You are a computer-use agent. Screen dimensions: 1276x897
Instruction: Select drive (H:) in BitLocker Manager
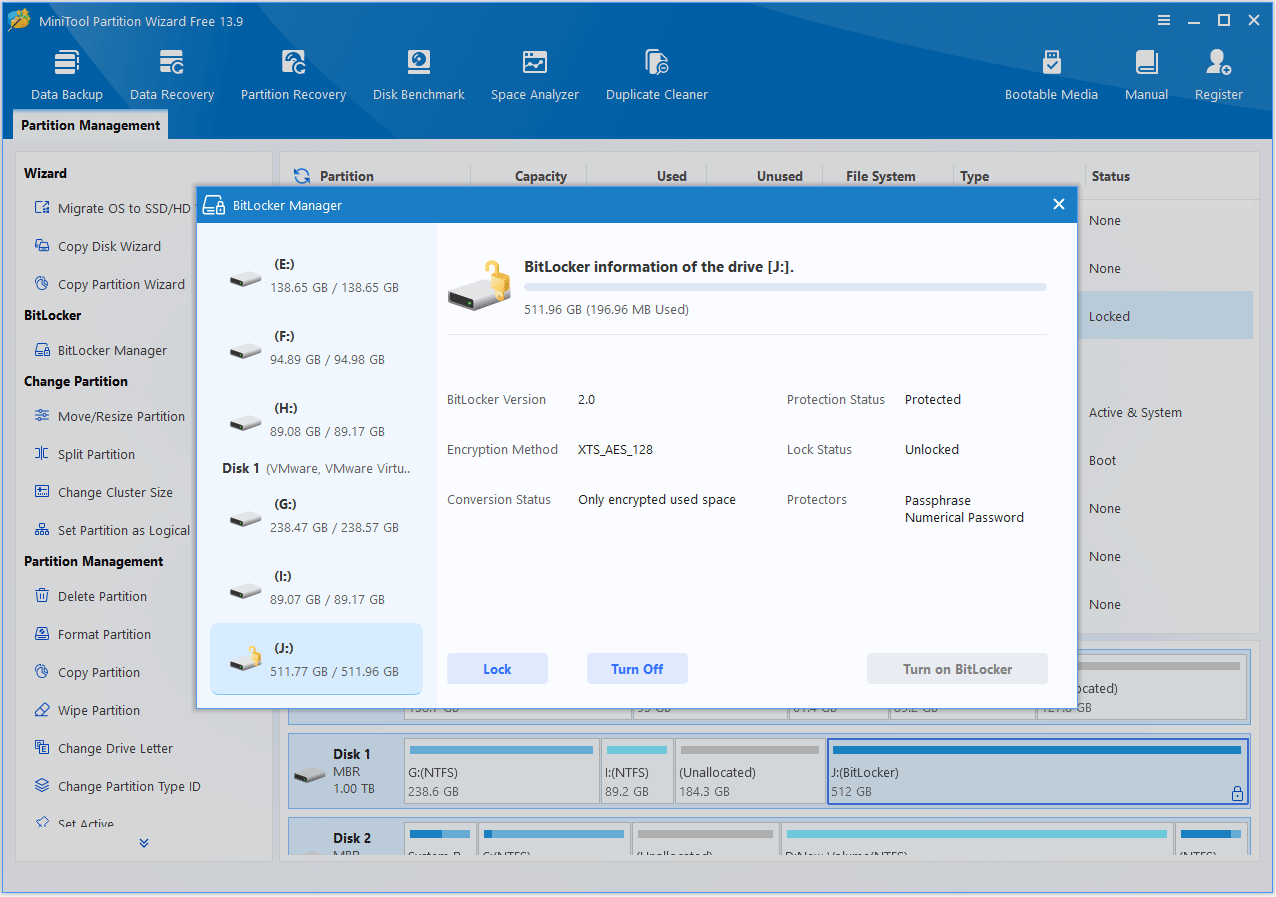pos(316,419)
